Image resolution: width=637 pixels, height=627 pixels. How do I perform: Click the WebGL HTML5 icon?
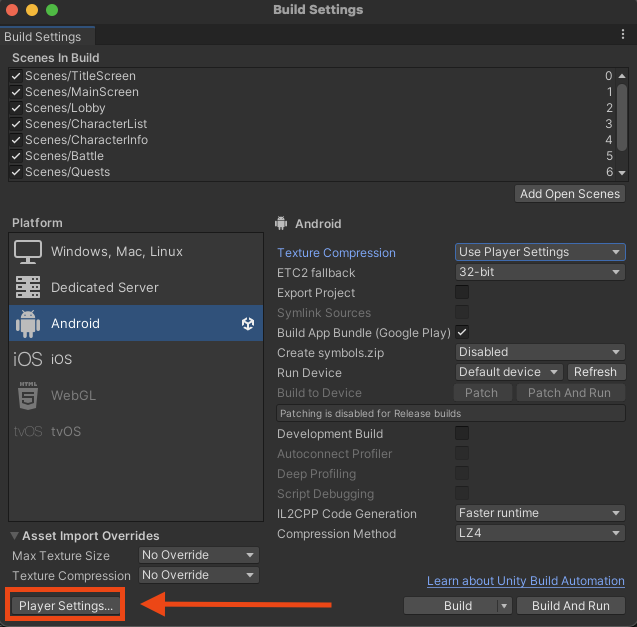28,395
